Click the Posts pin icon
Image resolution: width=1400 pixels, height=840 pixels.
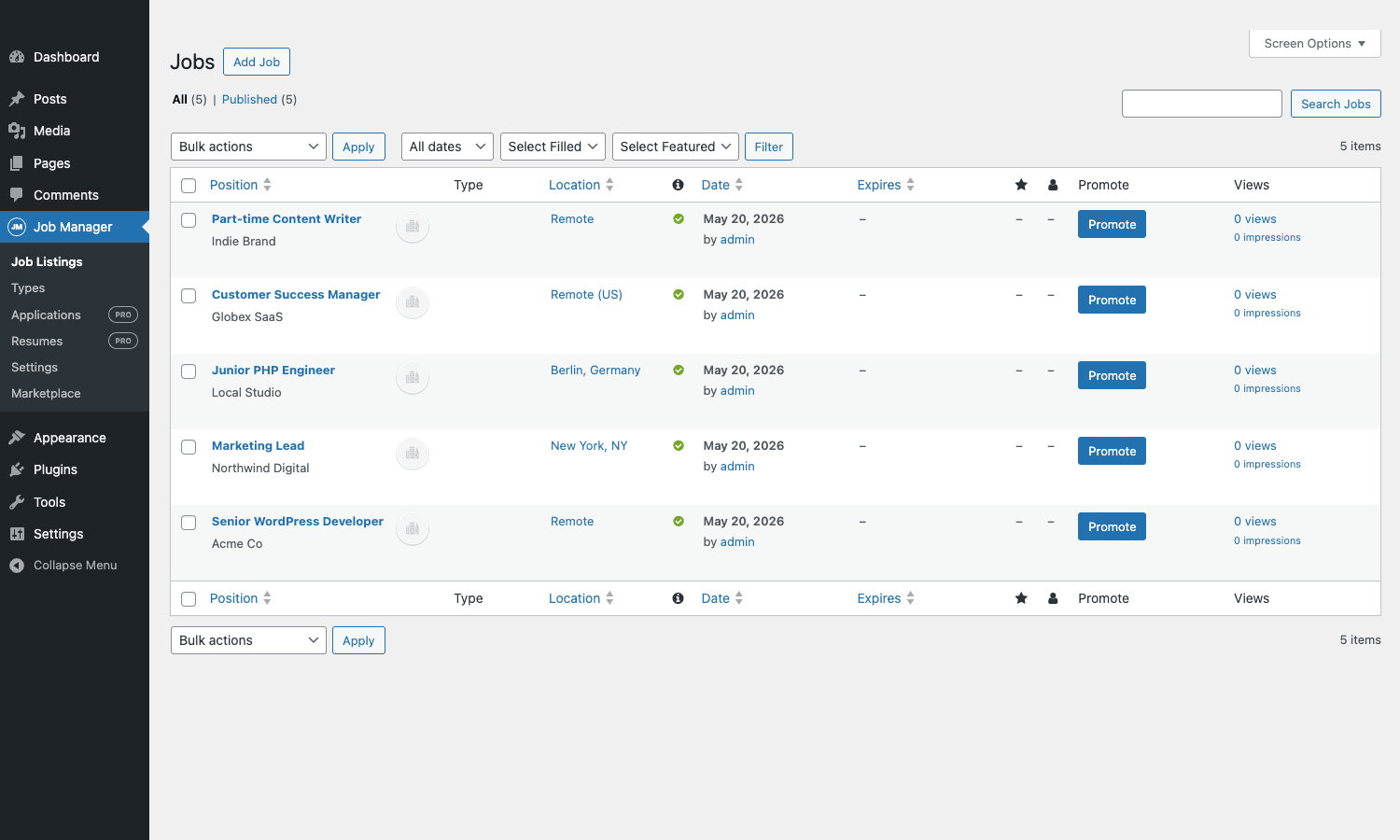[17, 99]
